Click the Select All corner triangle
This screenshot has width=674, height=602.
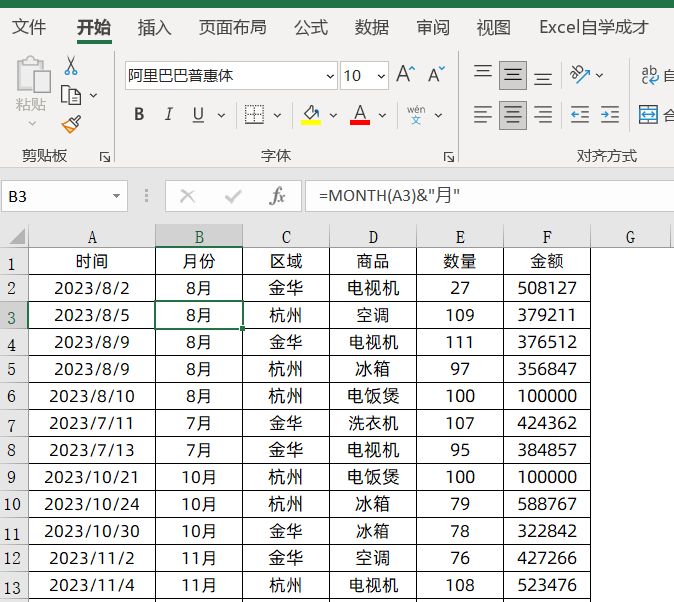pos(16,236)
